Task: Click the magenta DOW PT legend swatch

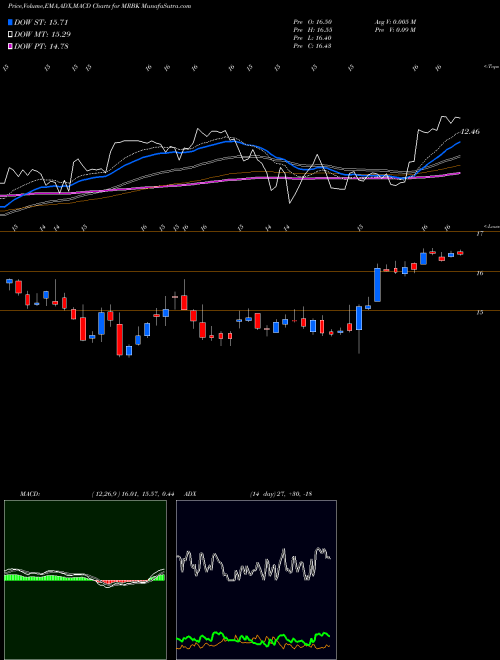Action: (x=10, y=46)
